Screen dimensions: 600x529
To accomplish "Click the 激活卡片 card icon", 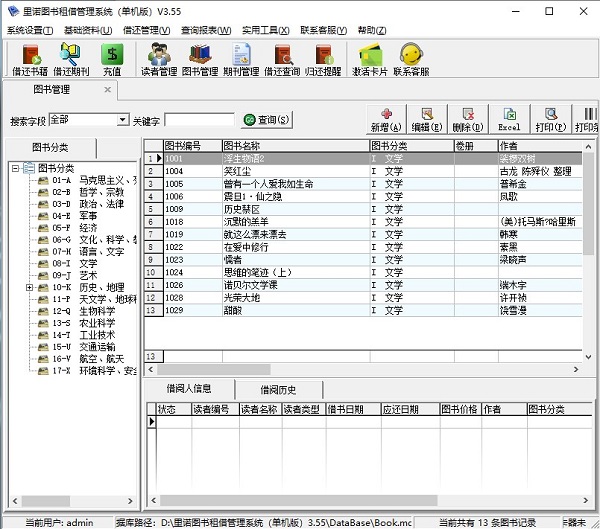I will click(370, 59).
